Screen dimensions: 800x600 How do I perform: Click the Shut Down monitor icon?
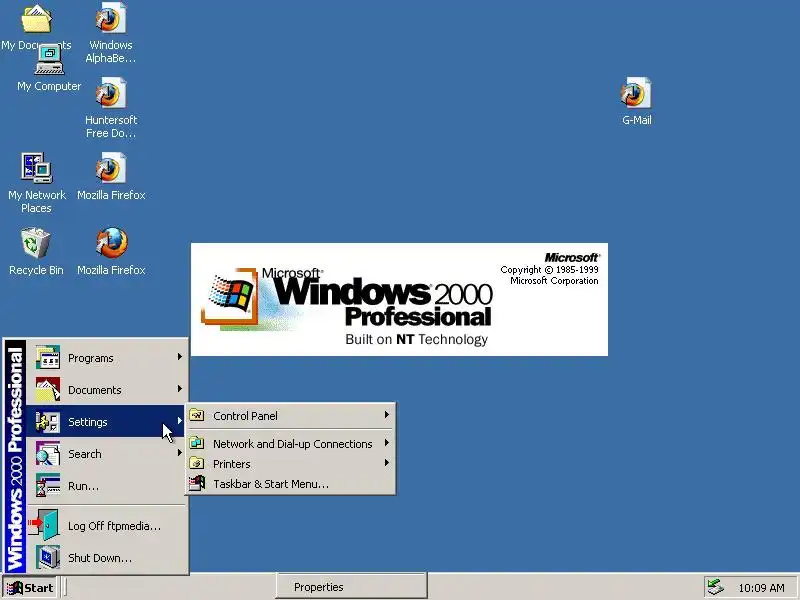47,557
